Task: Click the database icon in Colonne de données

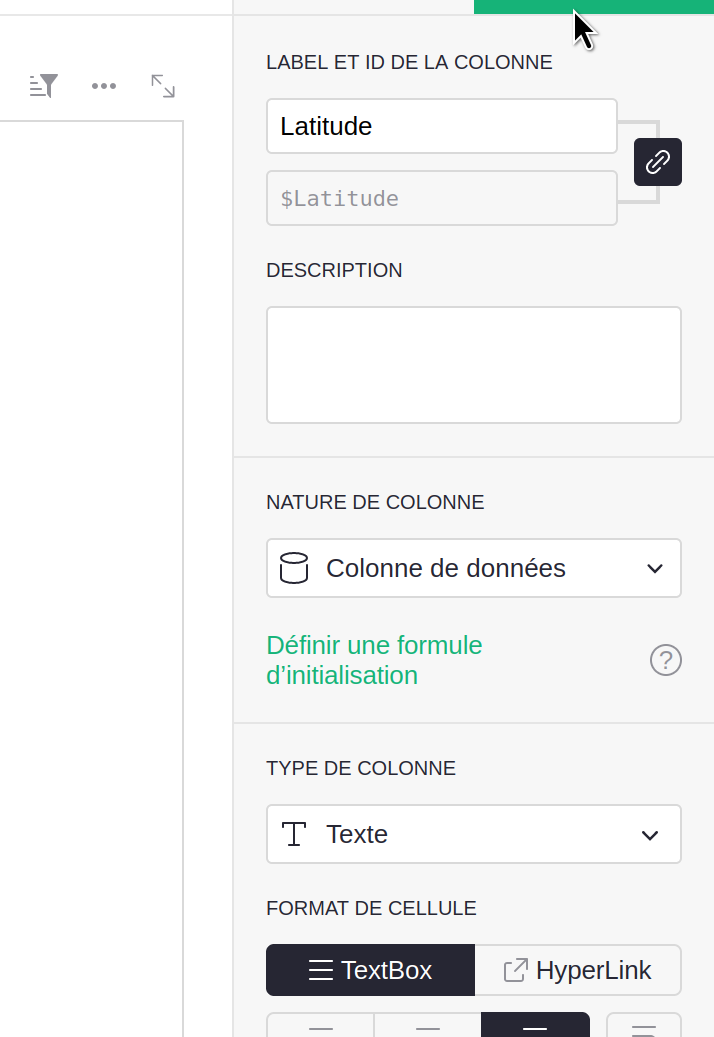Action: tap(293, 568)
